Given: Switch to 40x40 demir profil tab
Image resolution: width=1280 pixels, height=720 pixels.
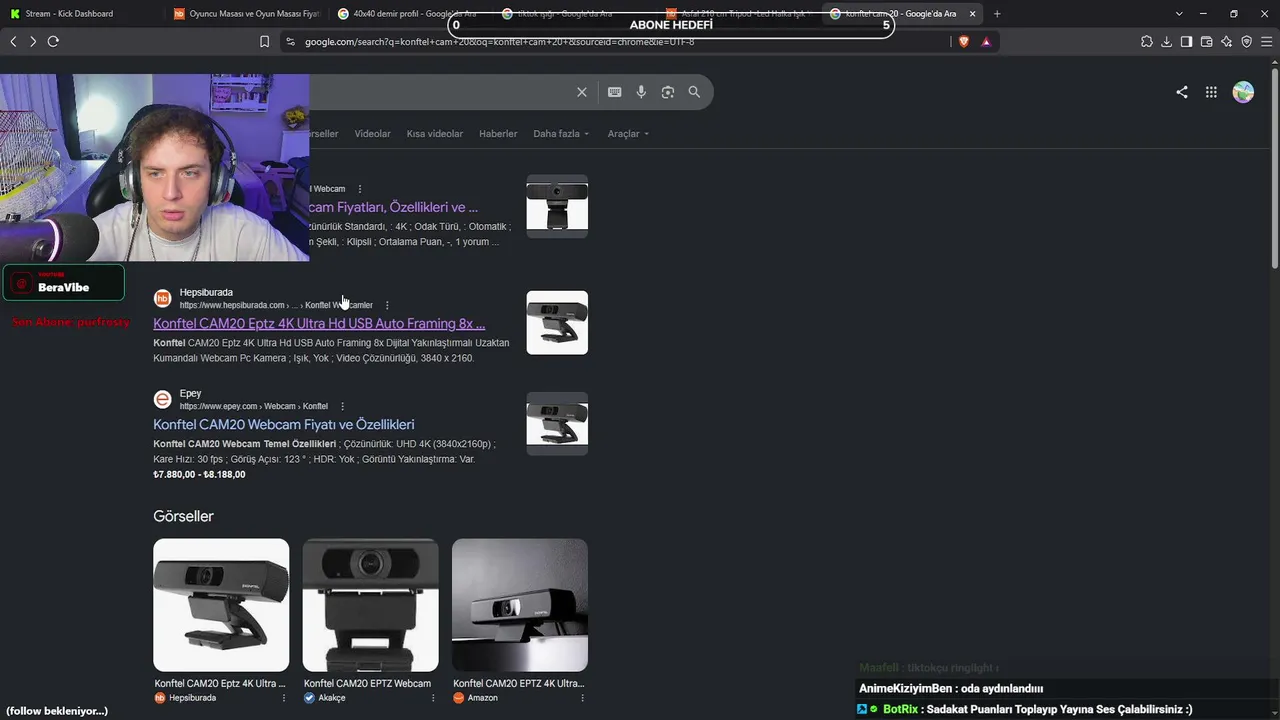Looking at the screenshot, I should [410, 14].
